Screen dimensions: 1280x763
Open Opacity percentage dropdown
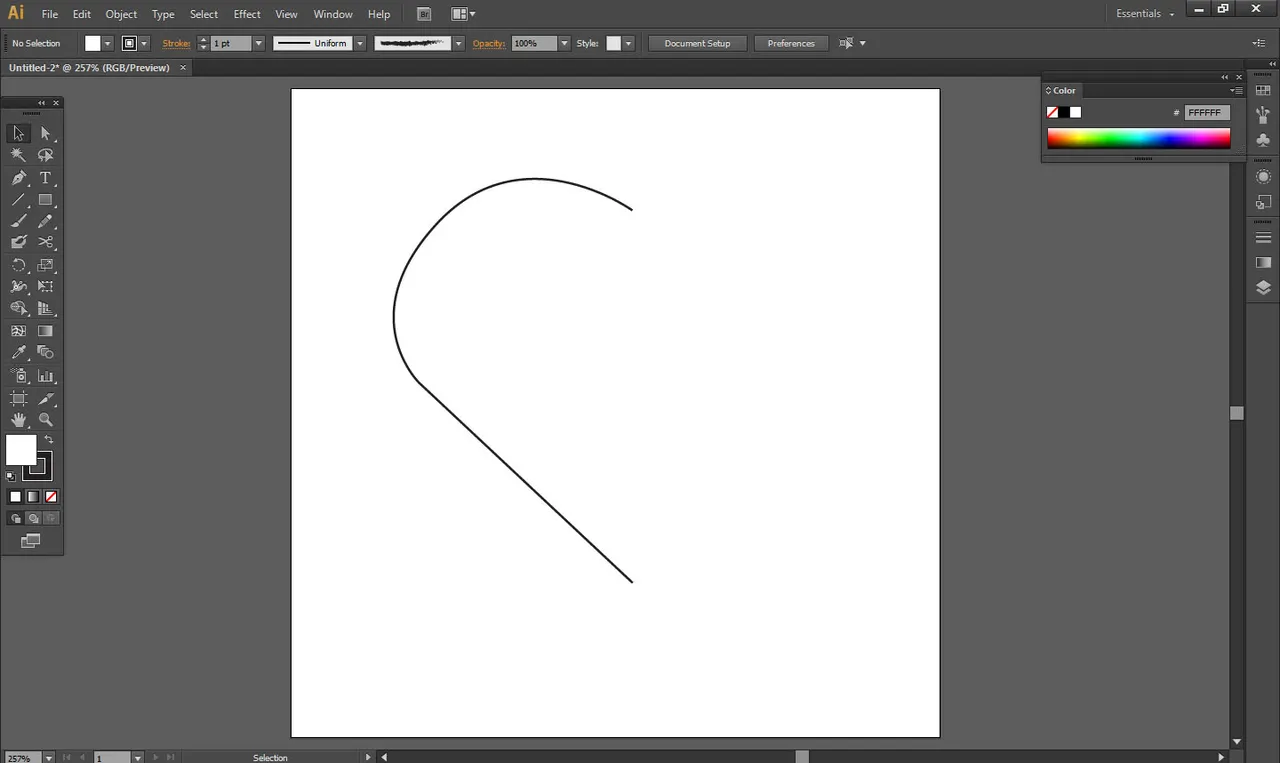564,43
